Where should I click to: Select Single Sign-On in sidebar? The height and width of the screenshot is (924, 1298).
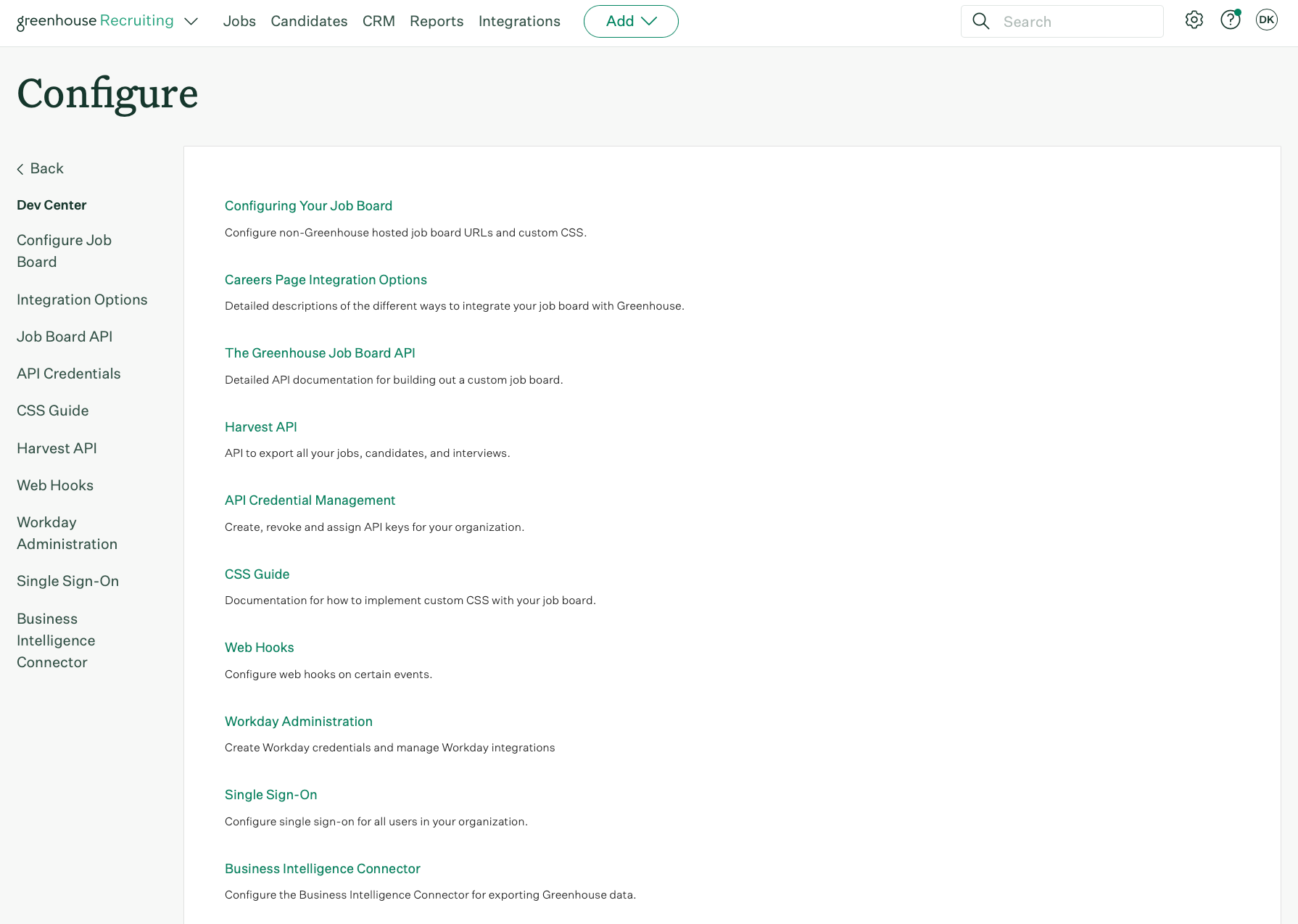point(67,581)
